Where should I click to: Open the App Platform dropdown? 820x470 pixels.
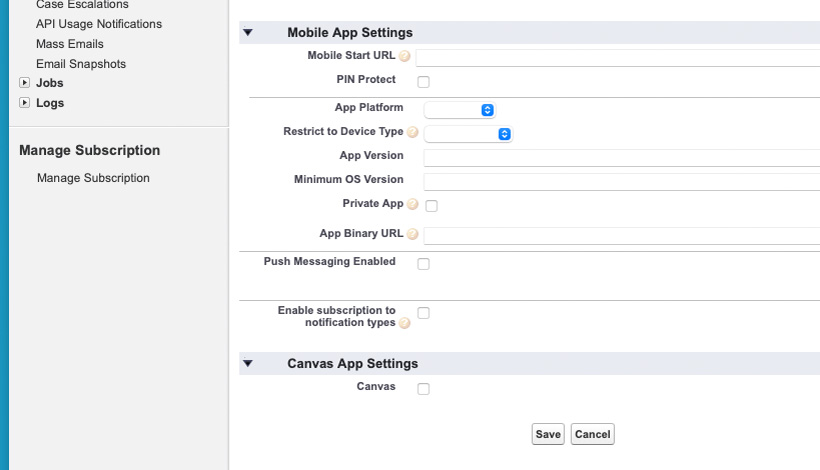[460, 110]
